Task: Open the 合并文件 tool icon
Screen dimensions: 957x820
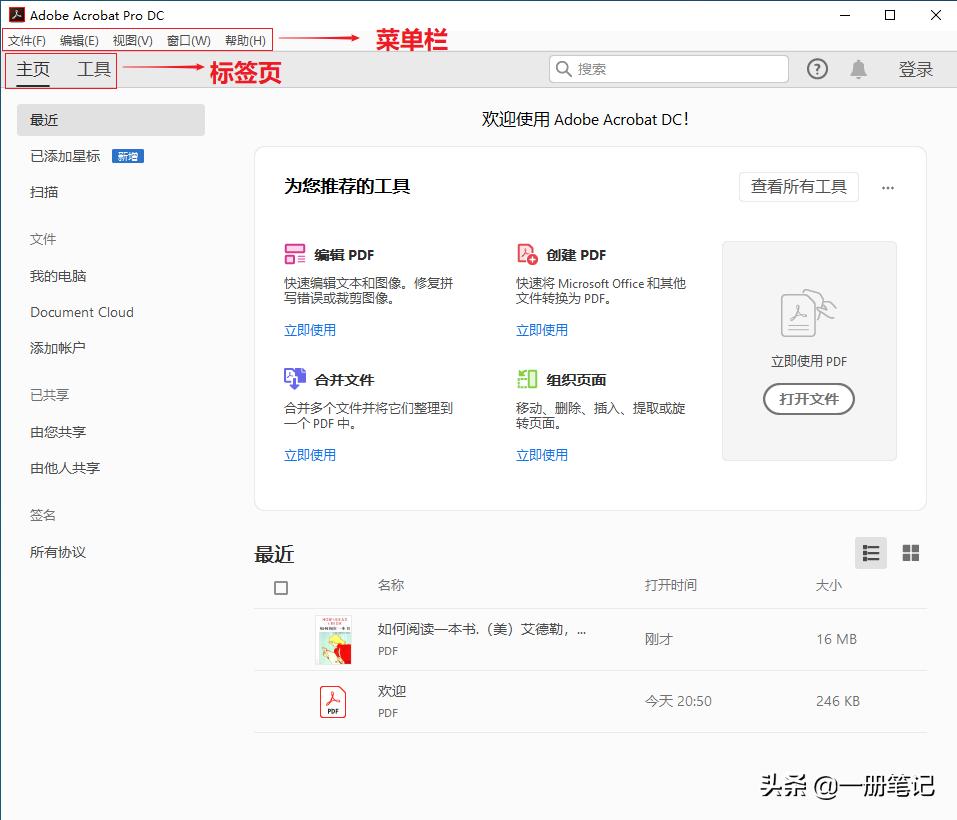Action: coord(295,379)
